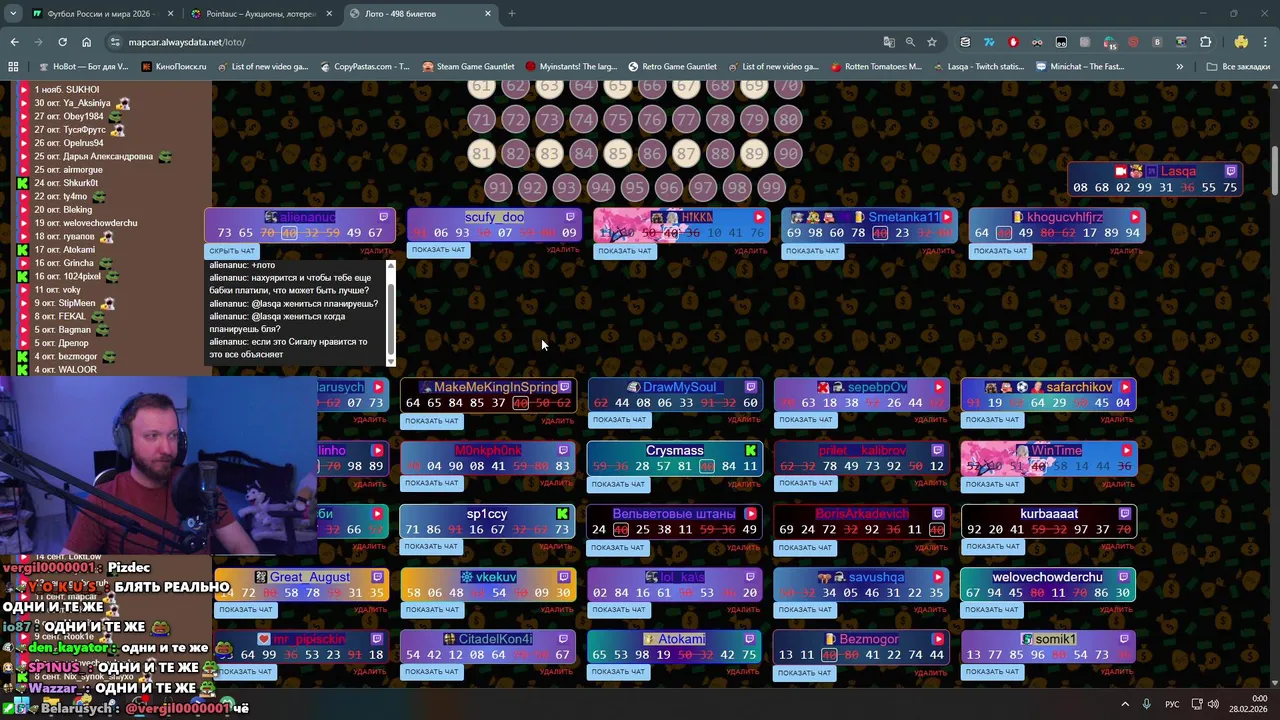Click the Twitch icon on somik1's card
Screen dimensions: 1280x720
tap(1124, 639)
